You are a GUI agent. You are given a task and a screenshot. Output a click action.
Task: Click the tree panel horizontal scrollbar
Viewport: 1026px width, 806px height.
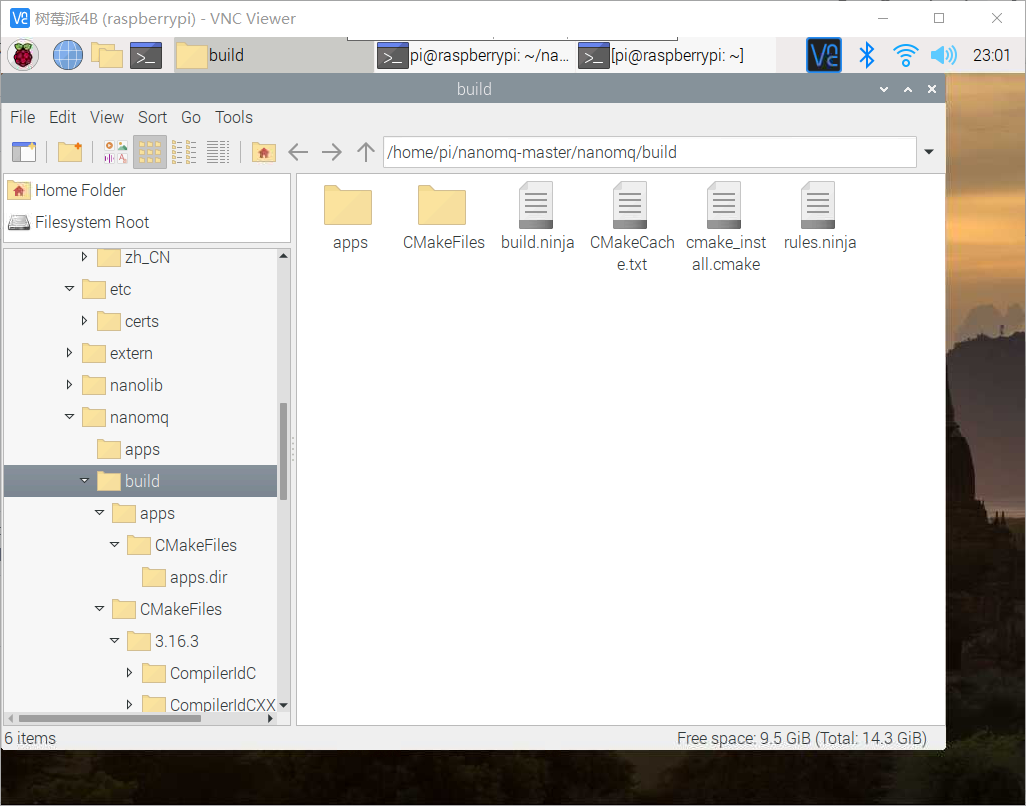(110, 718)
